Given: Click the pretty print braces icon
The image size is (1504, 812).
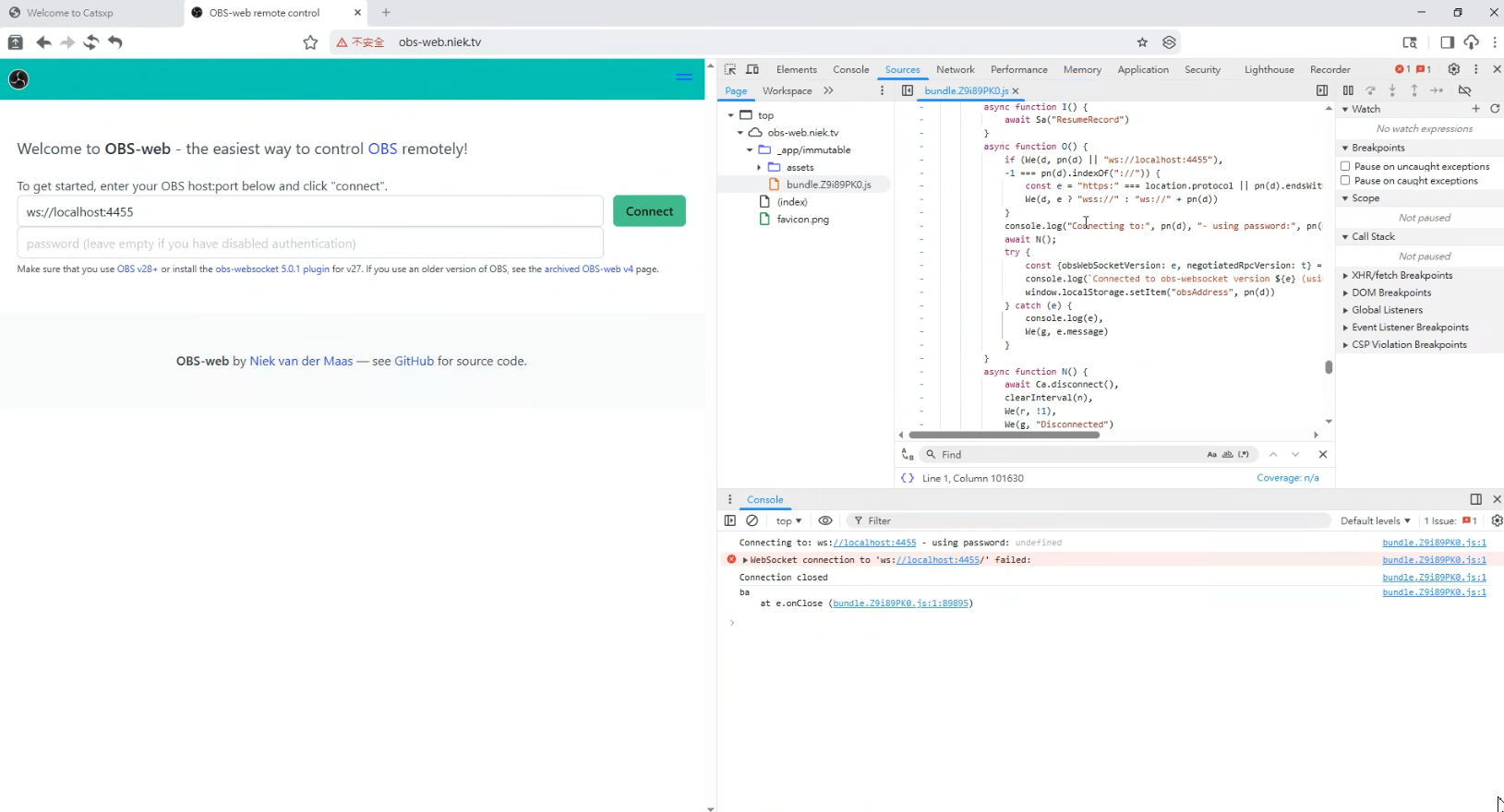Looking at the screenshot, I should click(908, 478).
